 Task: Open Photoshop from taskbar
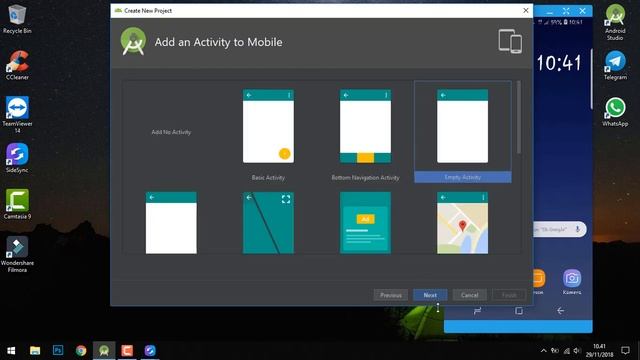pyautogui.click(x=58, y=351)
